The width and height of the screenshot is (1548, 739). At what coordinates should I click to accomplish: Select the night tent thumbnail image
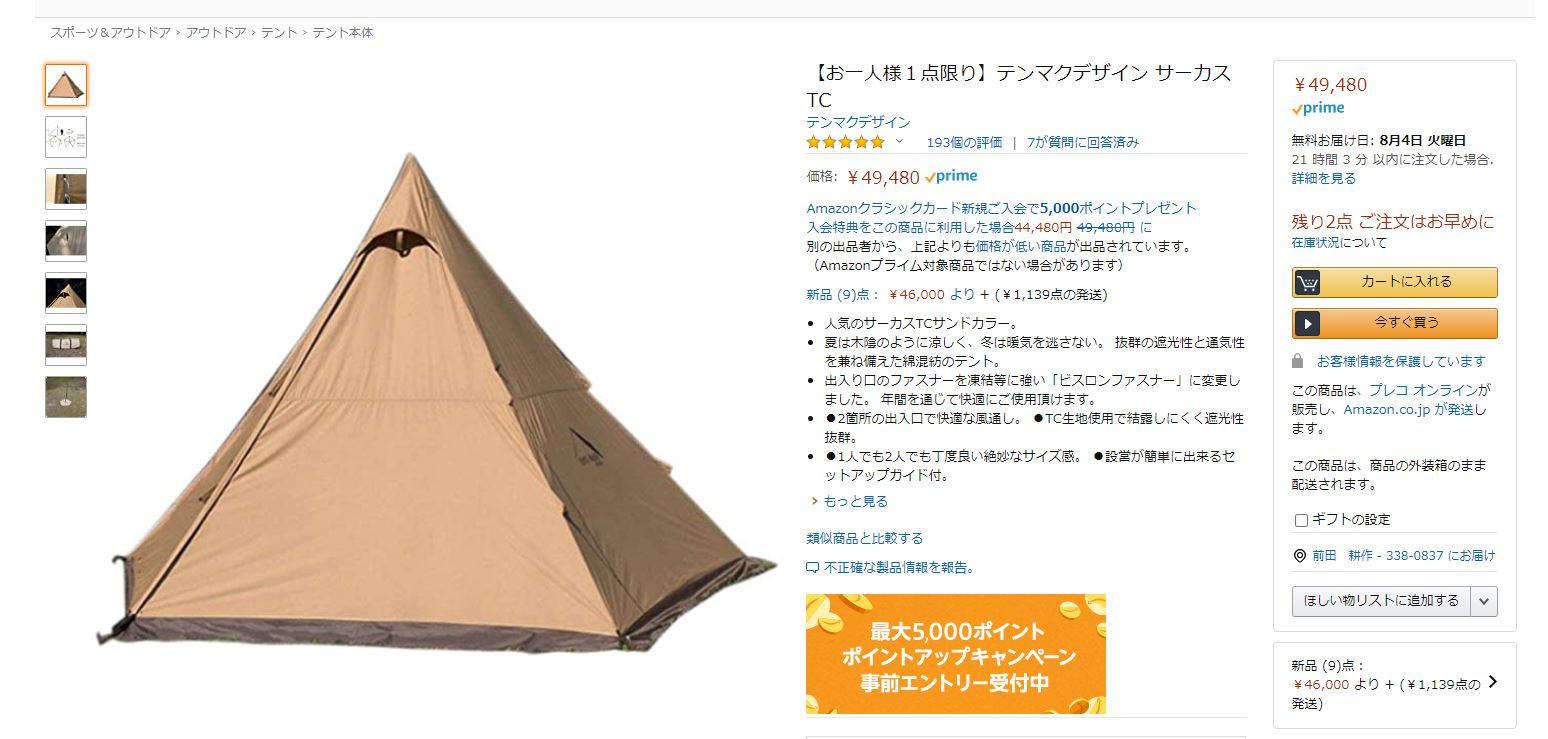click(66, 293)
